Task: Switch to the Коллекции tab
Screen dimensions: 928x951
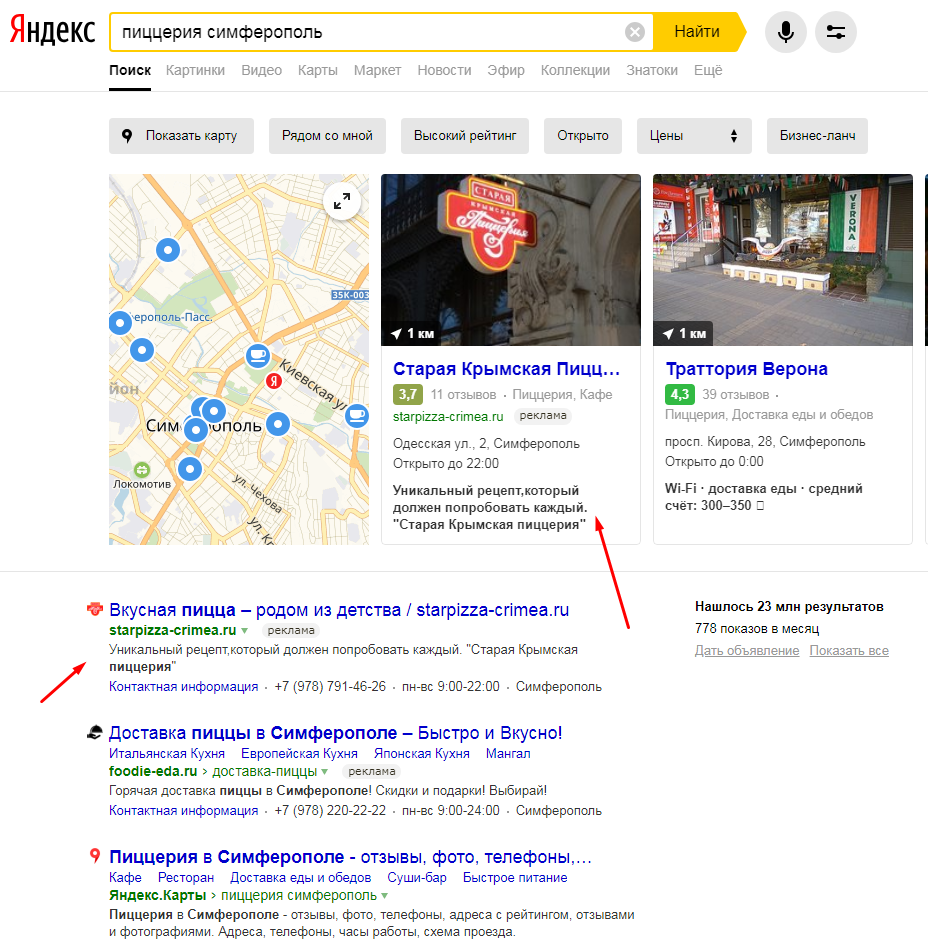Action: (575, 70)
